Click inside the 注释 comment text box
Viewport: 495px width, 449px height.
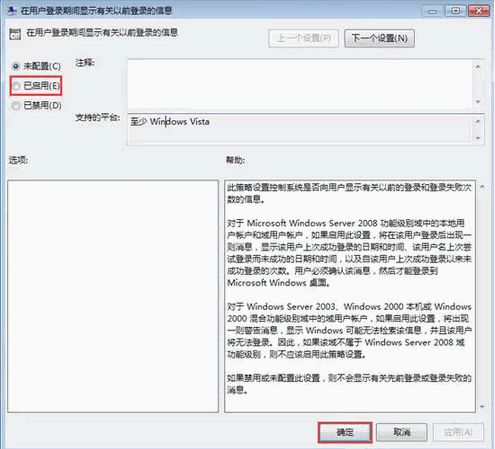[299, 84]
